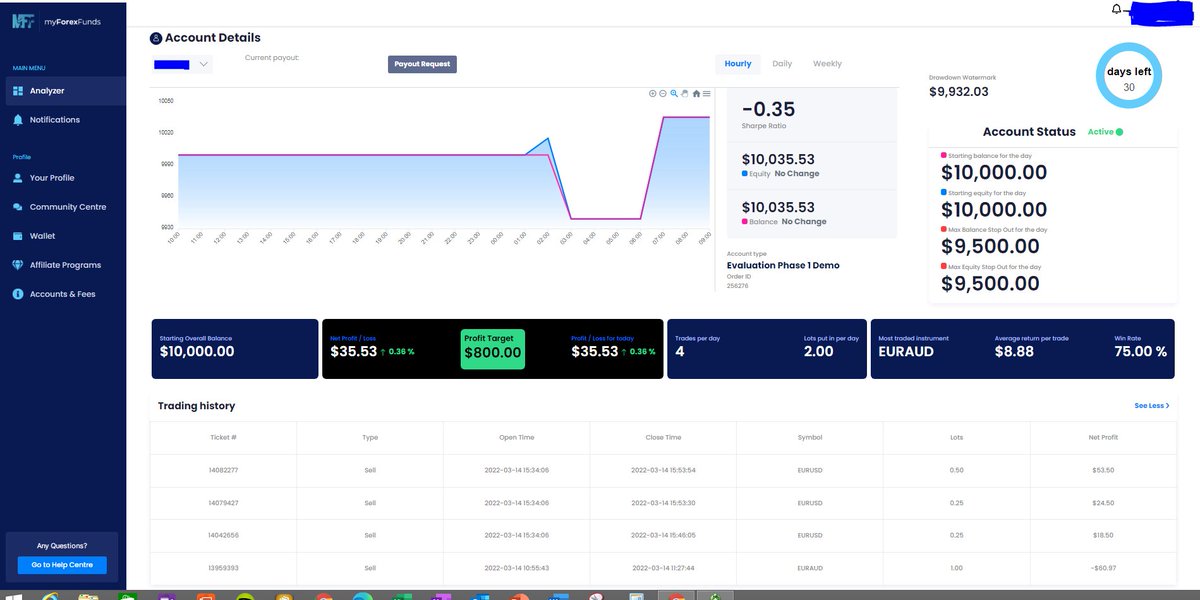Click Max Balance Stop Out $9,500.00 value

(x=990, y=246)
